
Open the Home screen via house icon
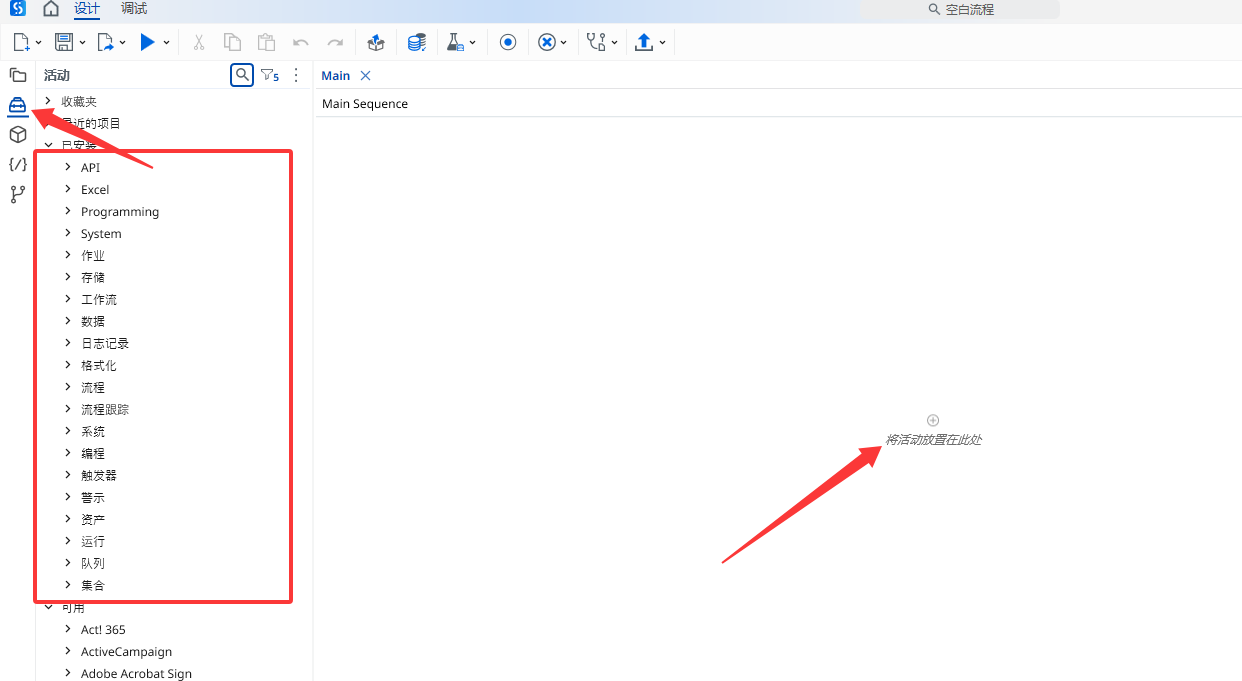pos(51,9)
